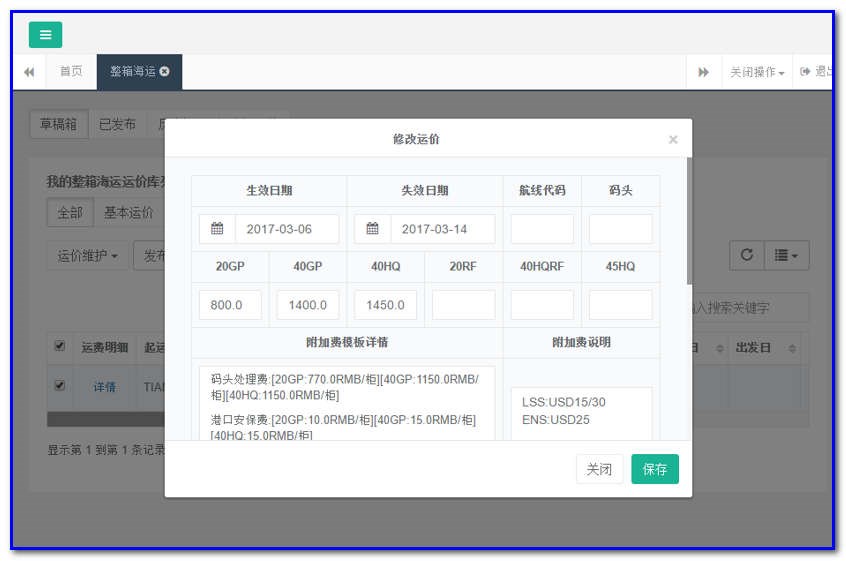Click the 40HQ price field 1450.0
Image resolution: width=846 pixels, height=561 pixels.
click(385, 305)
